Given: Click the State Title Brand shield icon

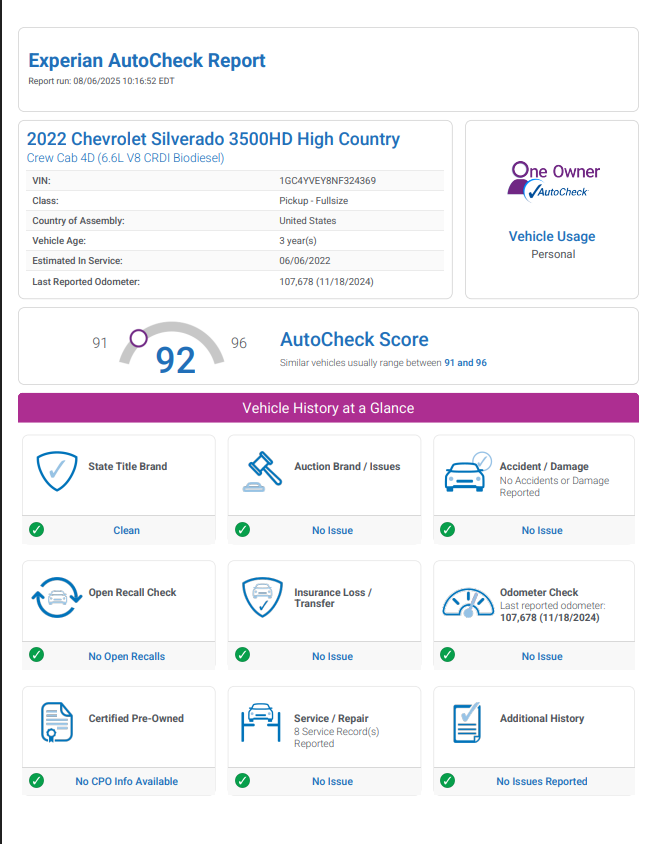Looking at the screenshot, I should click(x=57, y=471).
